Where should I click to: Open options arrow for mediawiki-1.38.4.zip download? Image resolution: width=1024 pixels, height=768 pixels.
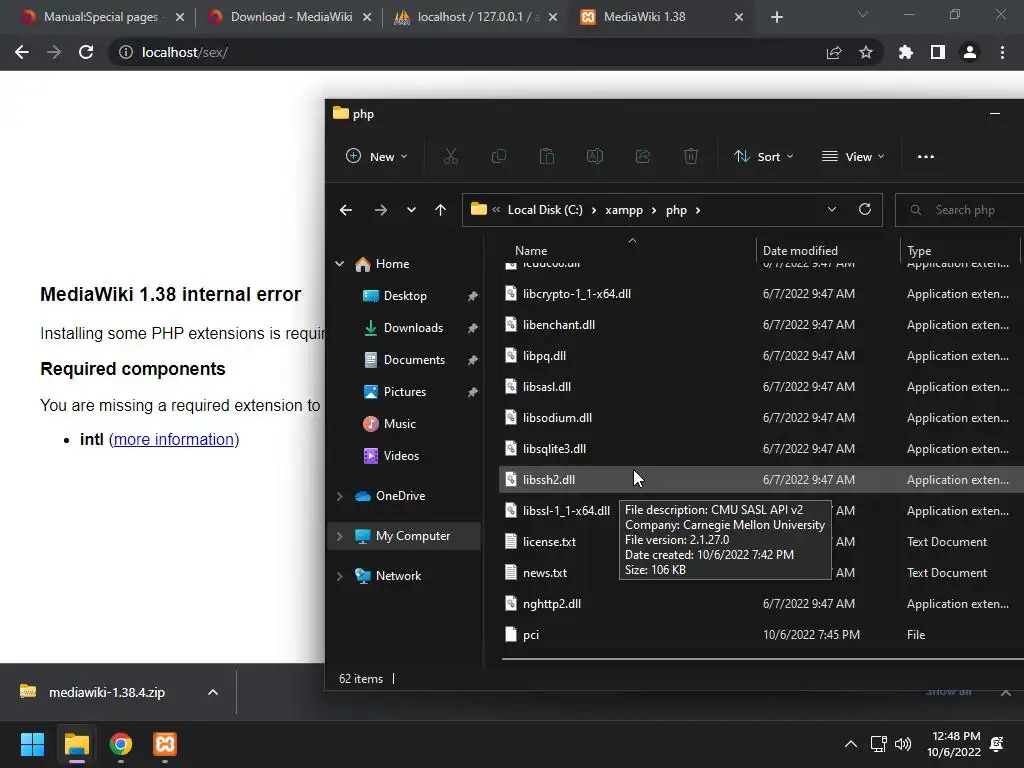point(213,692)
